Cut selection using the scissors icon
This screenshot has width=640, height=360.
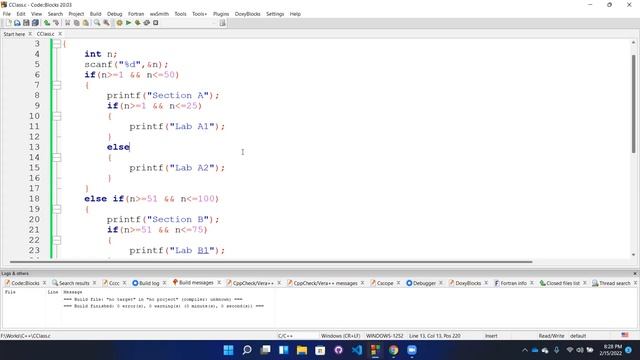[67, 23]
